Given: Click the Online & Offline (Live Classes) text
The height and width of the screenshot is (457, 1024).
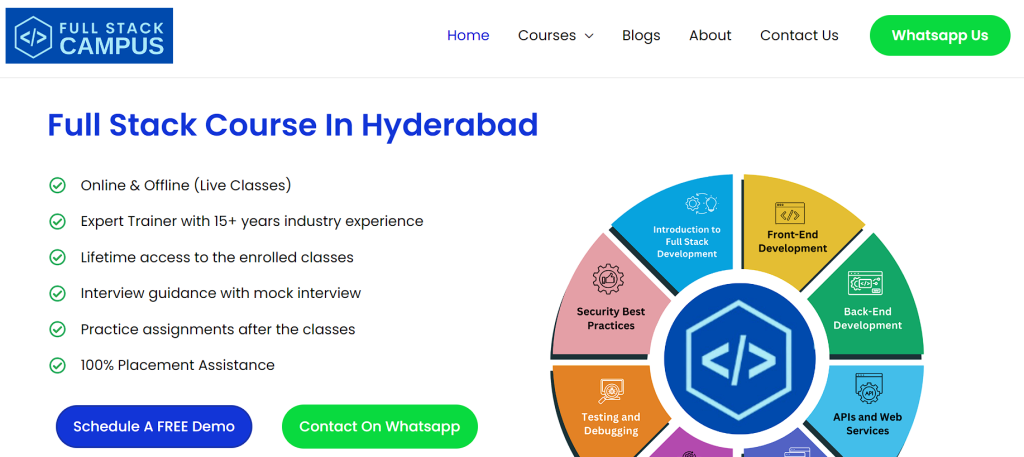Looking at the screenshot, I should pos(186,185).
